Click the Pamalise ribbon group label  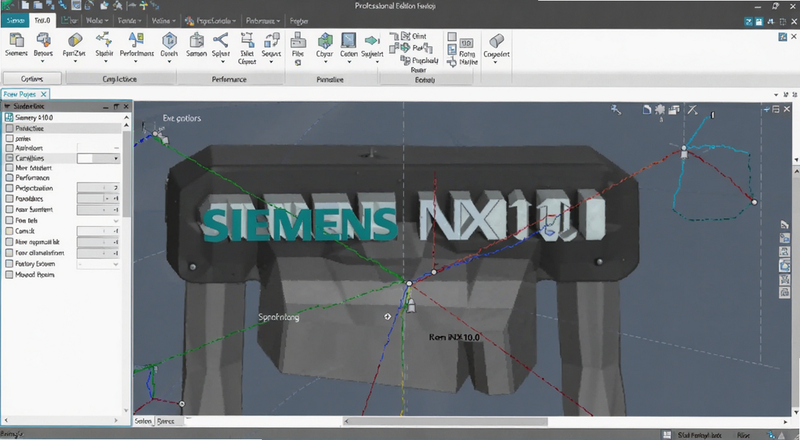pyautogui.click(x=330, y=80)
